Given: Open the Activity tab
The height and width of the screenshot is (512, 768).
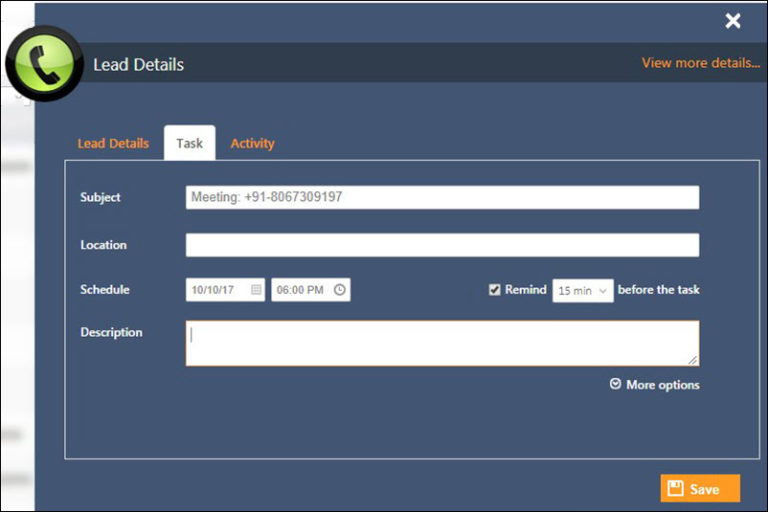Looking at the screenshot, I should [252, 143].
